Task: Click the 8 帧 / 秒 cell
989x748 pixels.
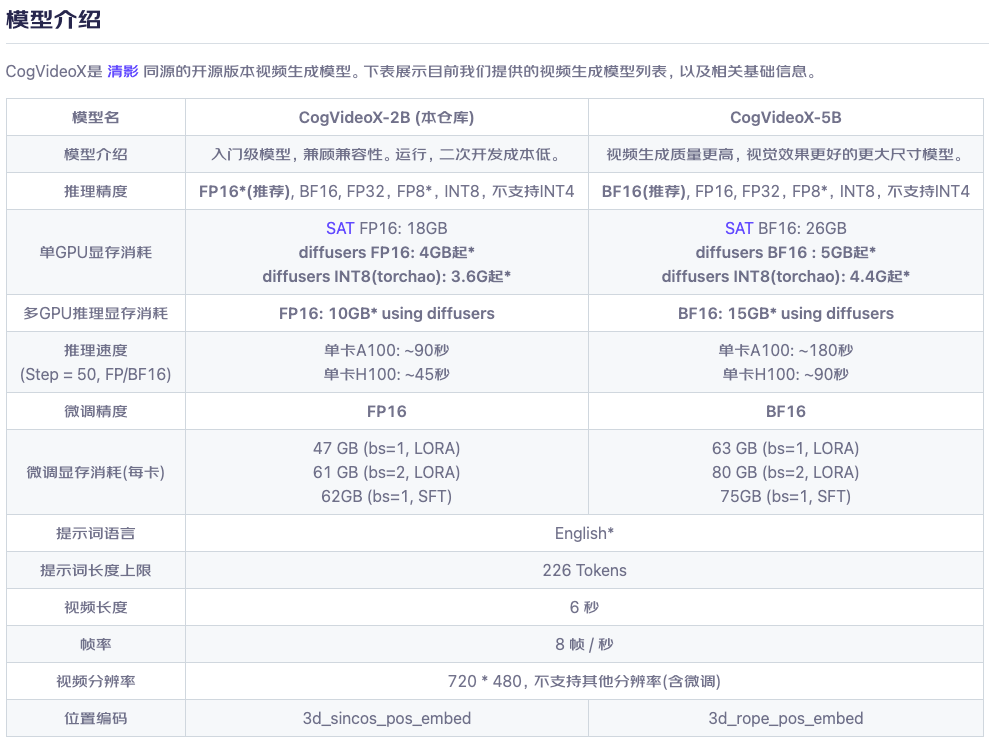Action: point(584,644)
